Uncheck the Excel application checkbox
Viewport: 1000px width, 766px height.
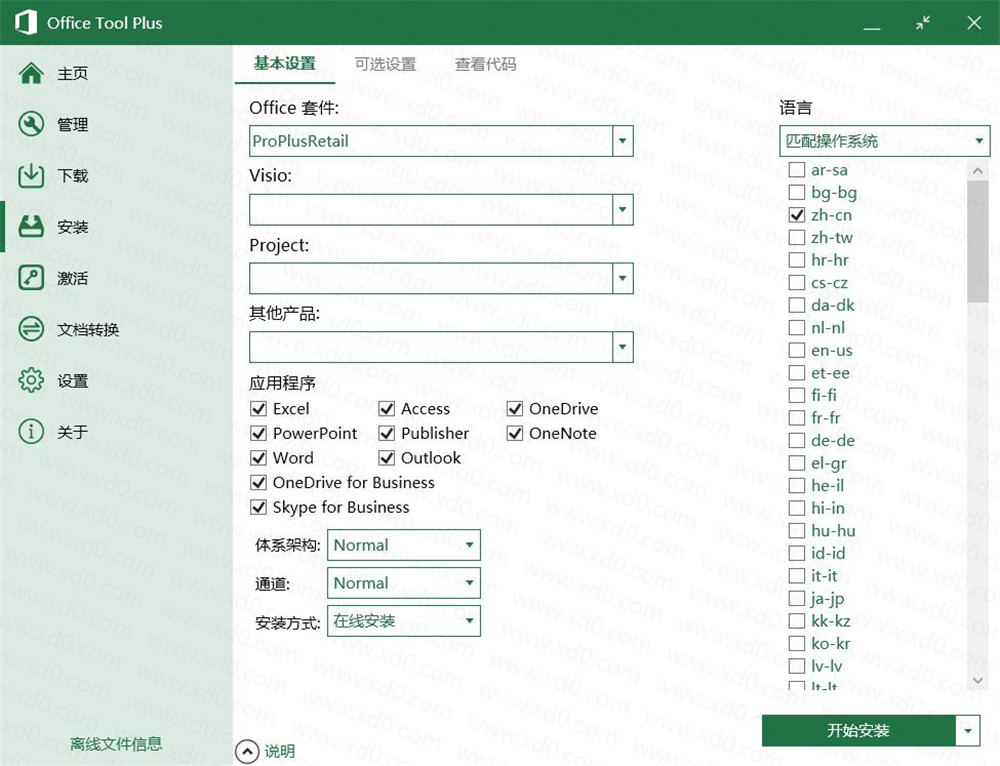(258, 409)
